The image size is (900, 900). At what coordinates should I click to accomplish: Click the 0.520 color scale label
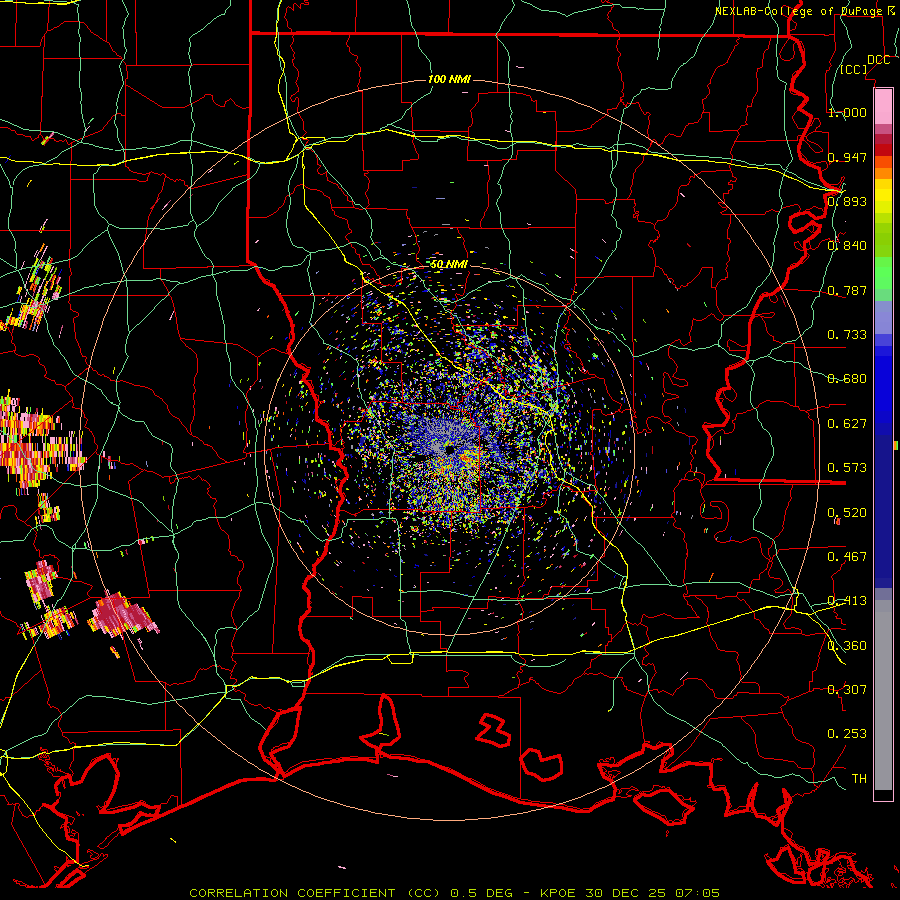pos(847,513)
